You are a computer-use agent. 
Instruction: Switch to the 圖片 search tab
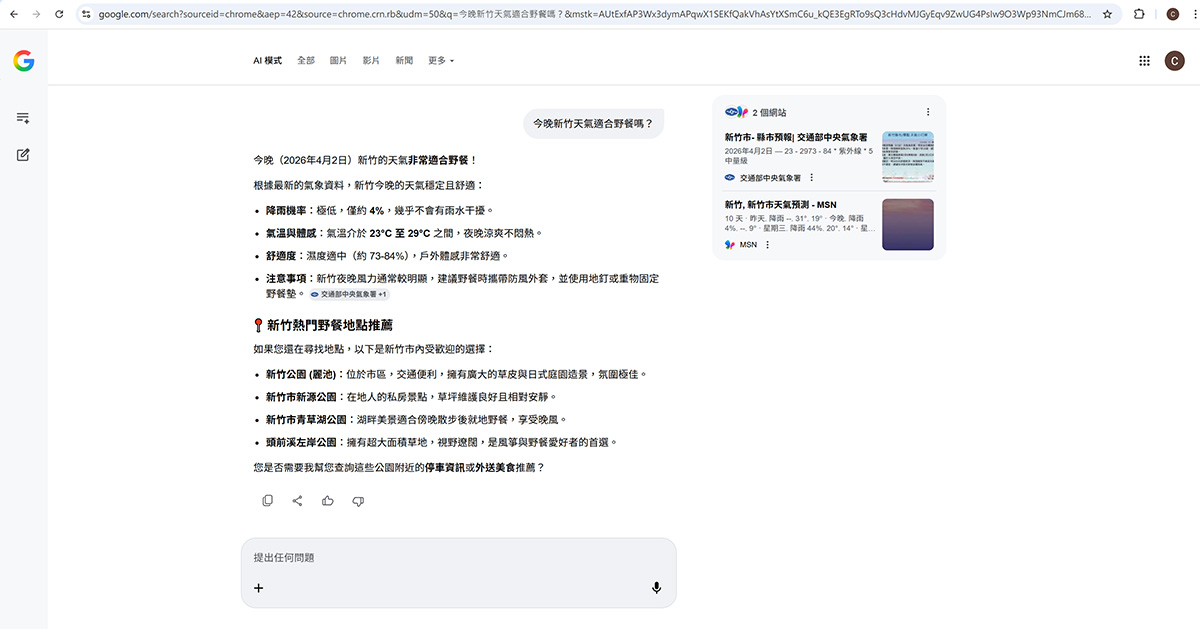[x=337, y=60]
